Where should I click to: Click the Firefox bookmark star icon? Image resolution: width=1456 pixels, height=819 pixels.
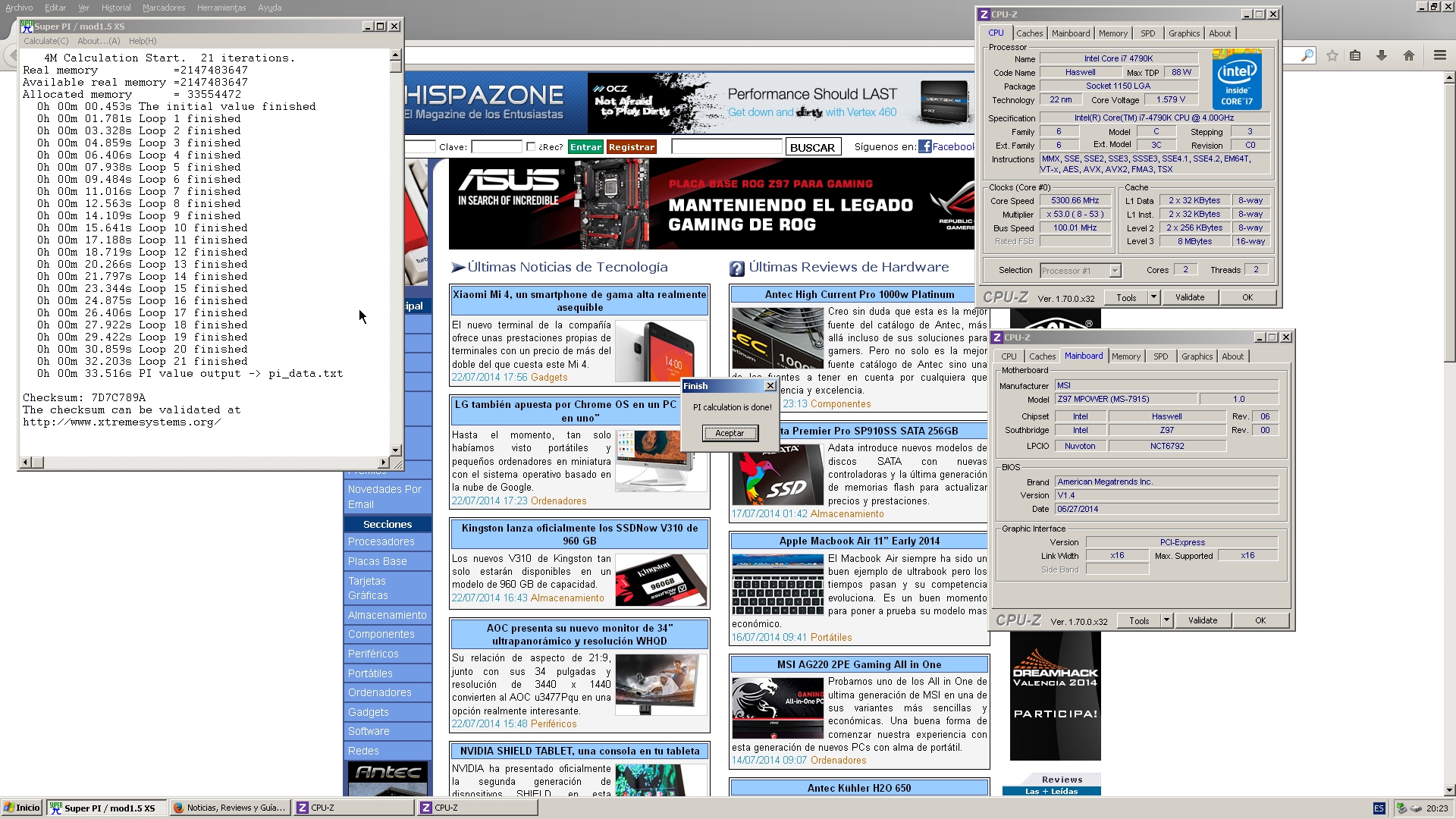1332,55
